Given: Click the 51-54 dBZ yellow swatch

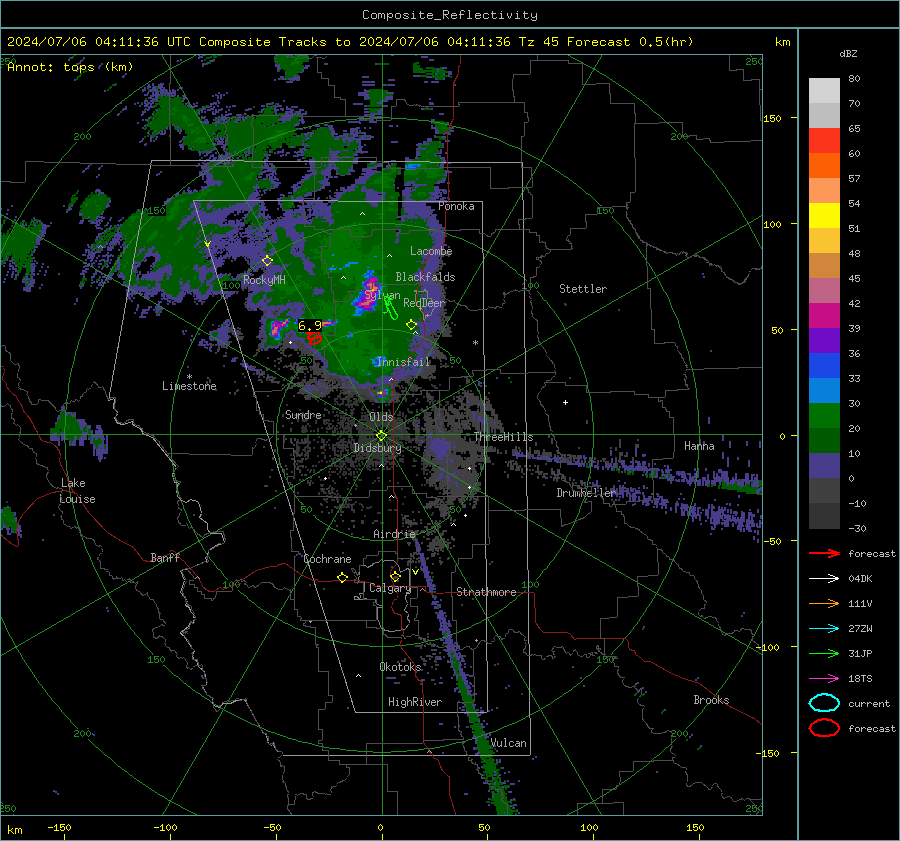Looking at the screenshot, I should tap(824, 216).
